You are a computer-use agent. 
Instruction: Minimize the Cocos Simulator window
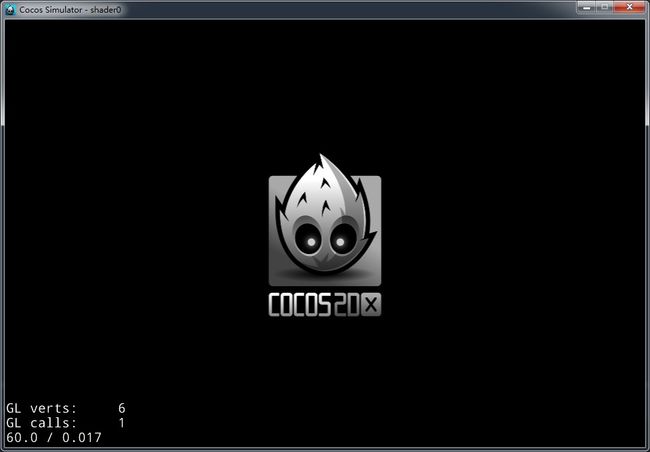(x=587, y=7)
